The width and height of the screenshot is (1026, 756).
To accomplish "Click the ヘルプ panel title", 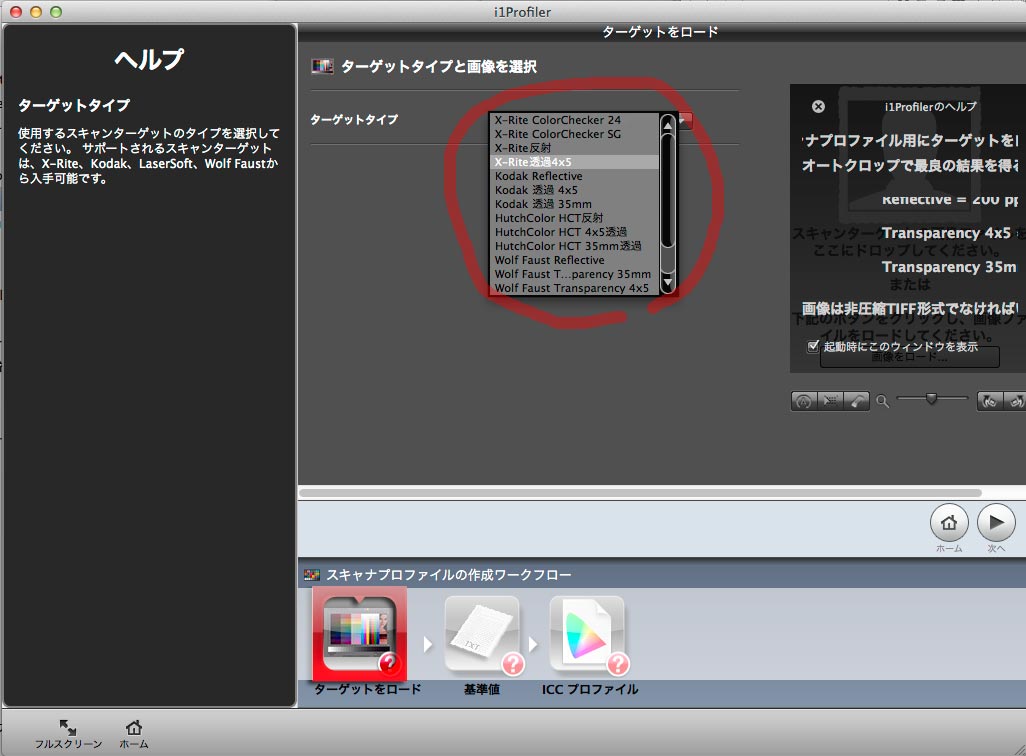I will [149, 60].
